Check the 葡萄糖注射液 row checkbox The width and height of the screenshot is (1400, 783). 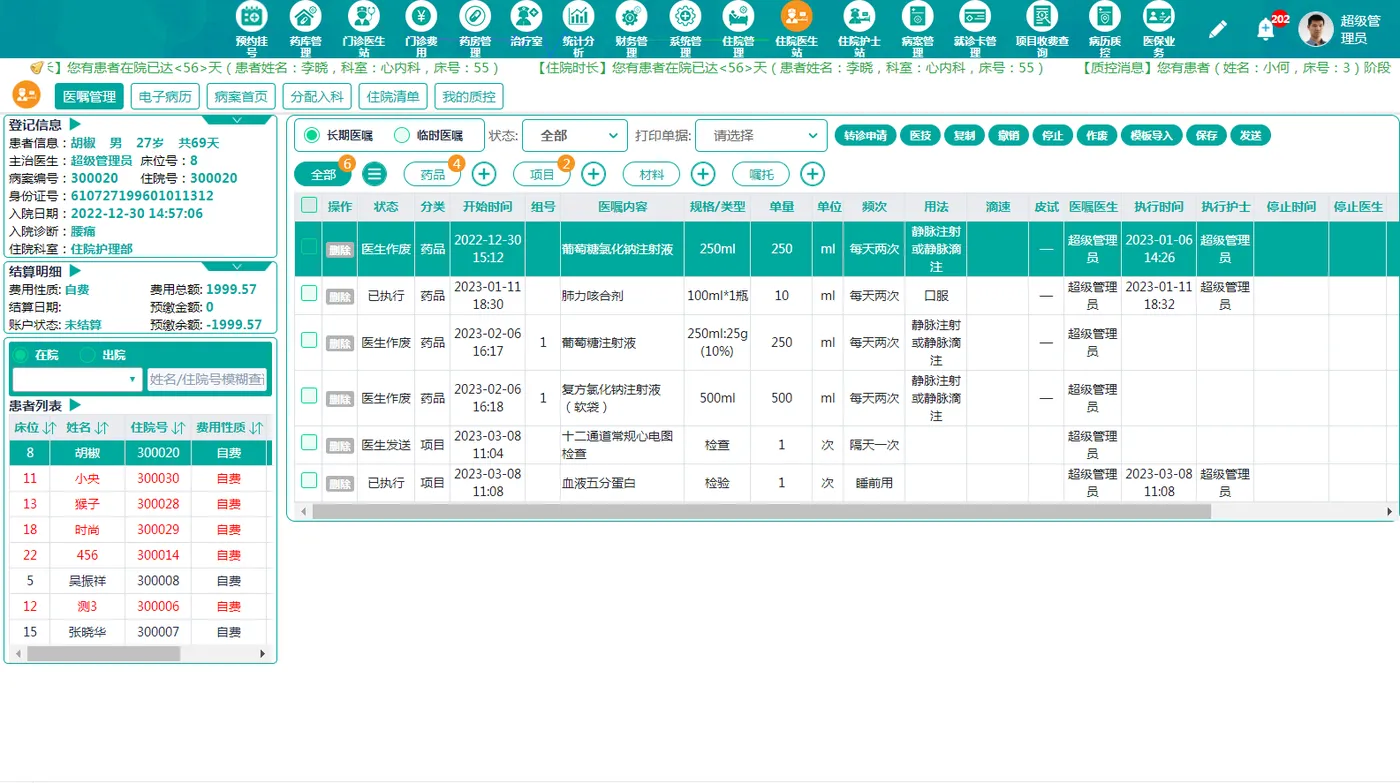click(309, 340)
